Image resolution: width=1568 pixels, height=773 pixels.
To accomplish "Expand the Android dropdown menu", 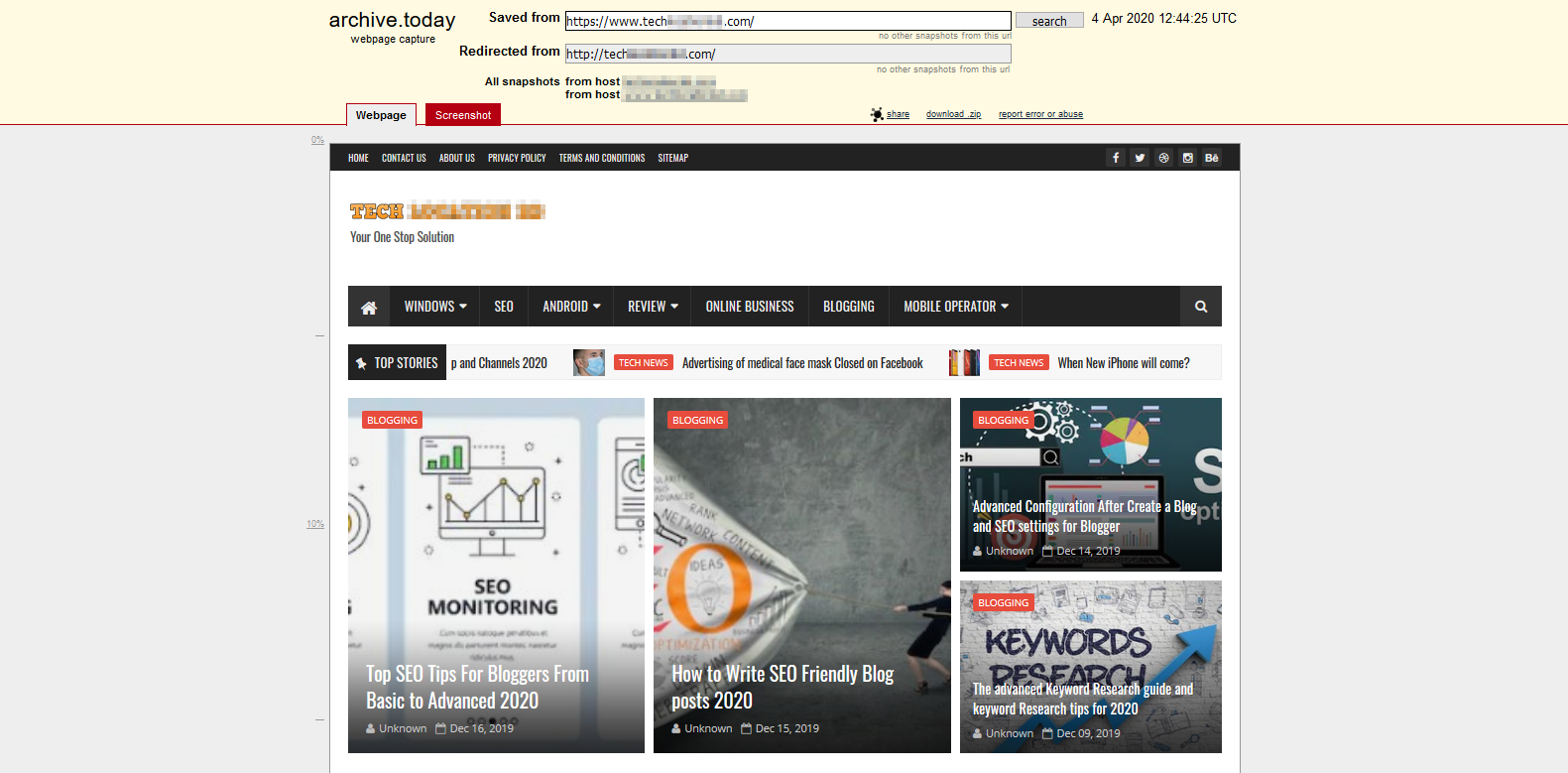I will point(571,307).
